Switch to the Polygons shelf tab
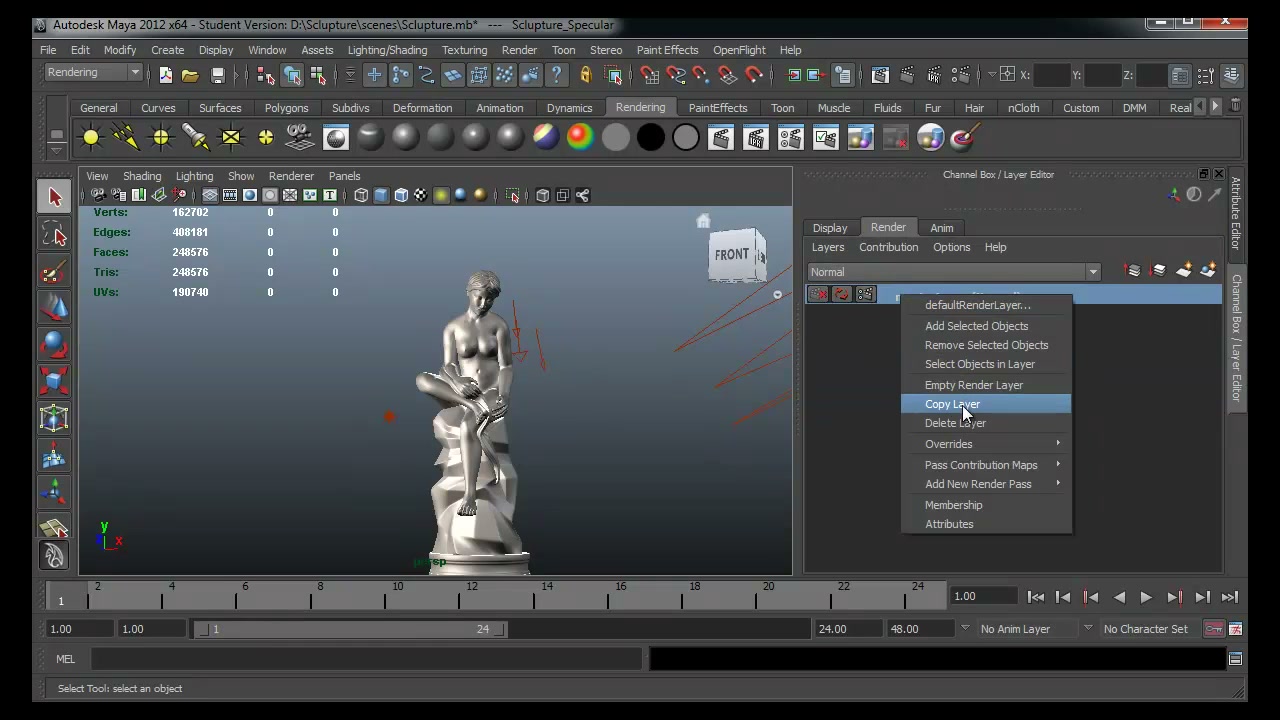The image size is (1280, 720). (286, 108)
